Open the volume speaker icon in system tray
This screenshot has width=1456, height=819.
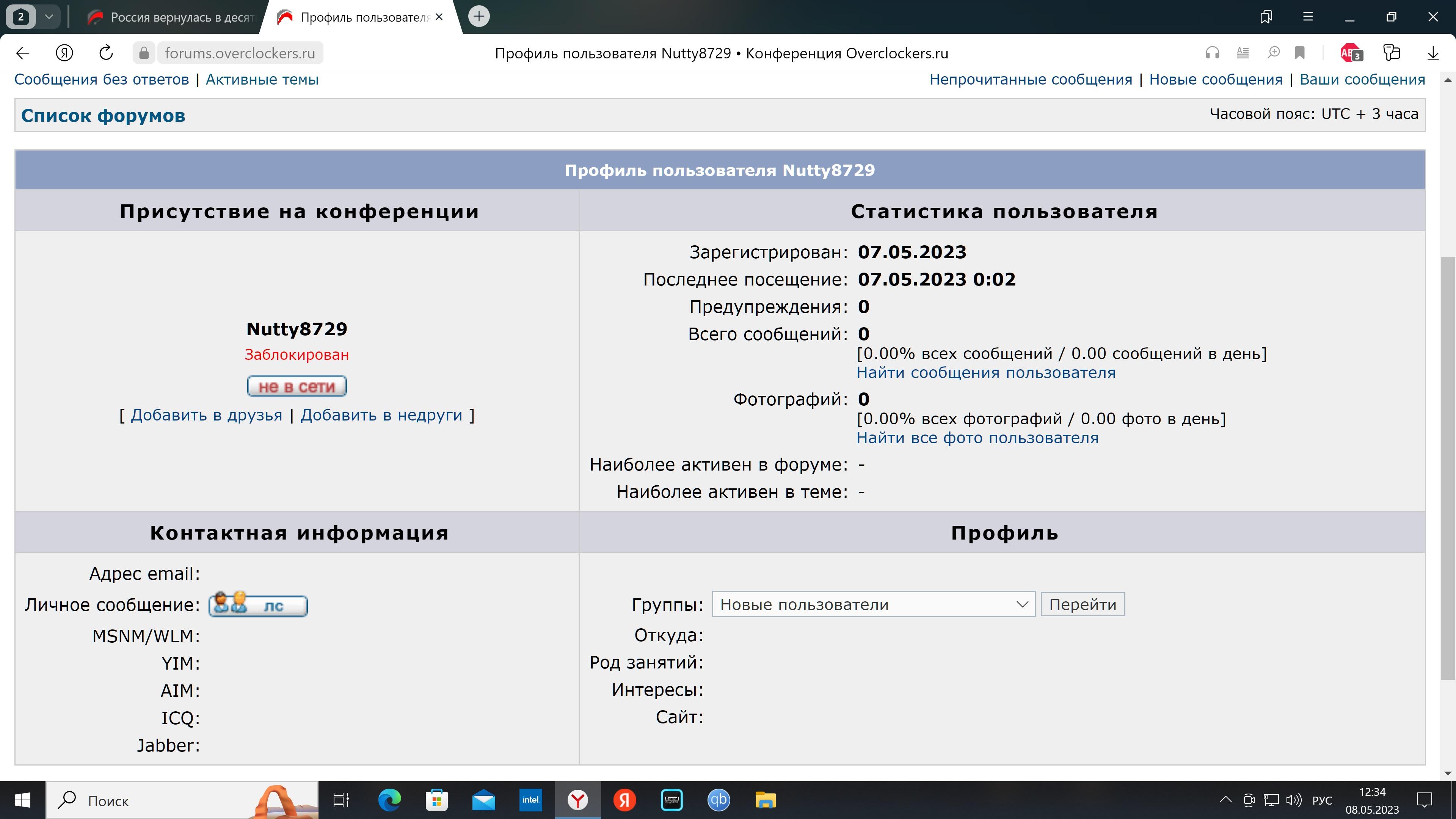[x=1293, y=800]
